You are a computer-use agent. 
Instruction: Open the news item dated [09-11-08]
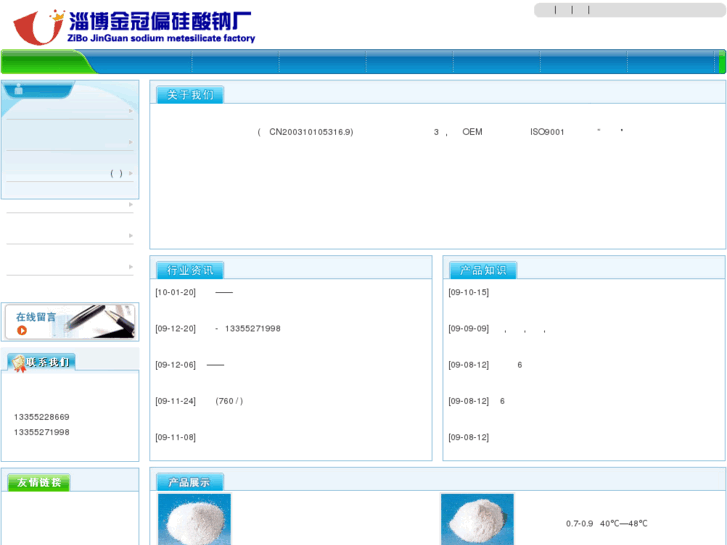tap(176, 437)
